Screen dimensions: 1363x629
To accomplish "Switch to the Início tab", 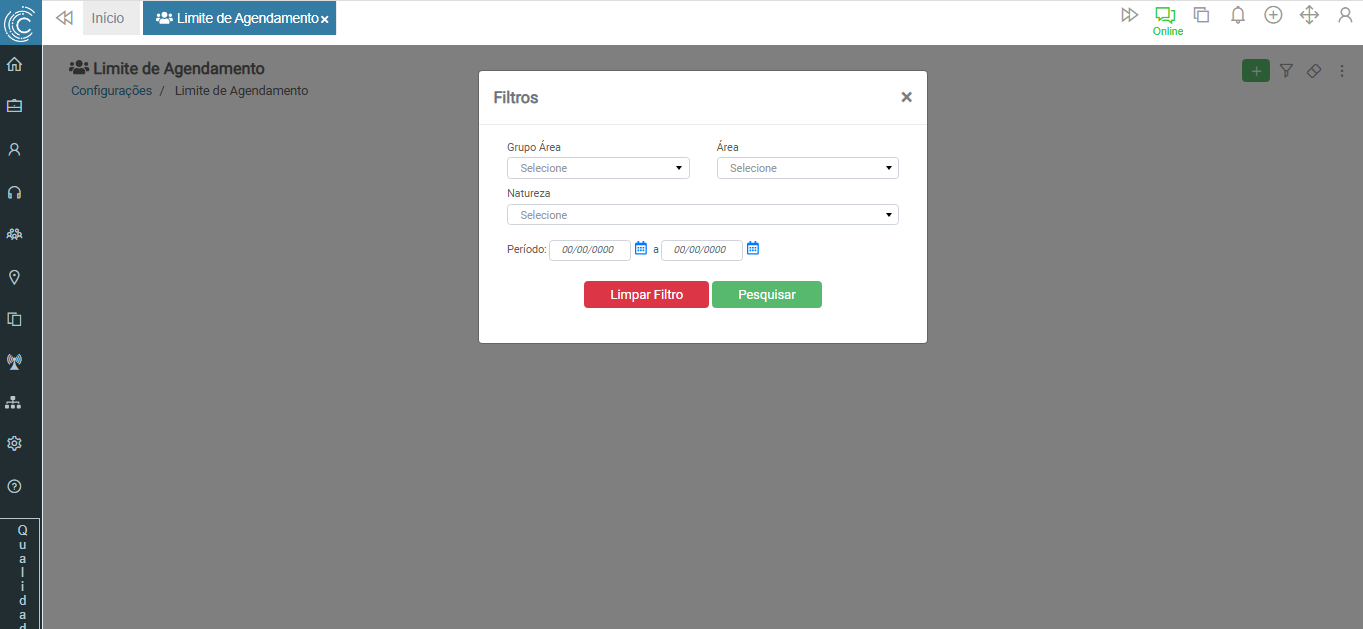I will [x=108, y=18].
